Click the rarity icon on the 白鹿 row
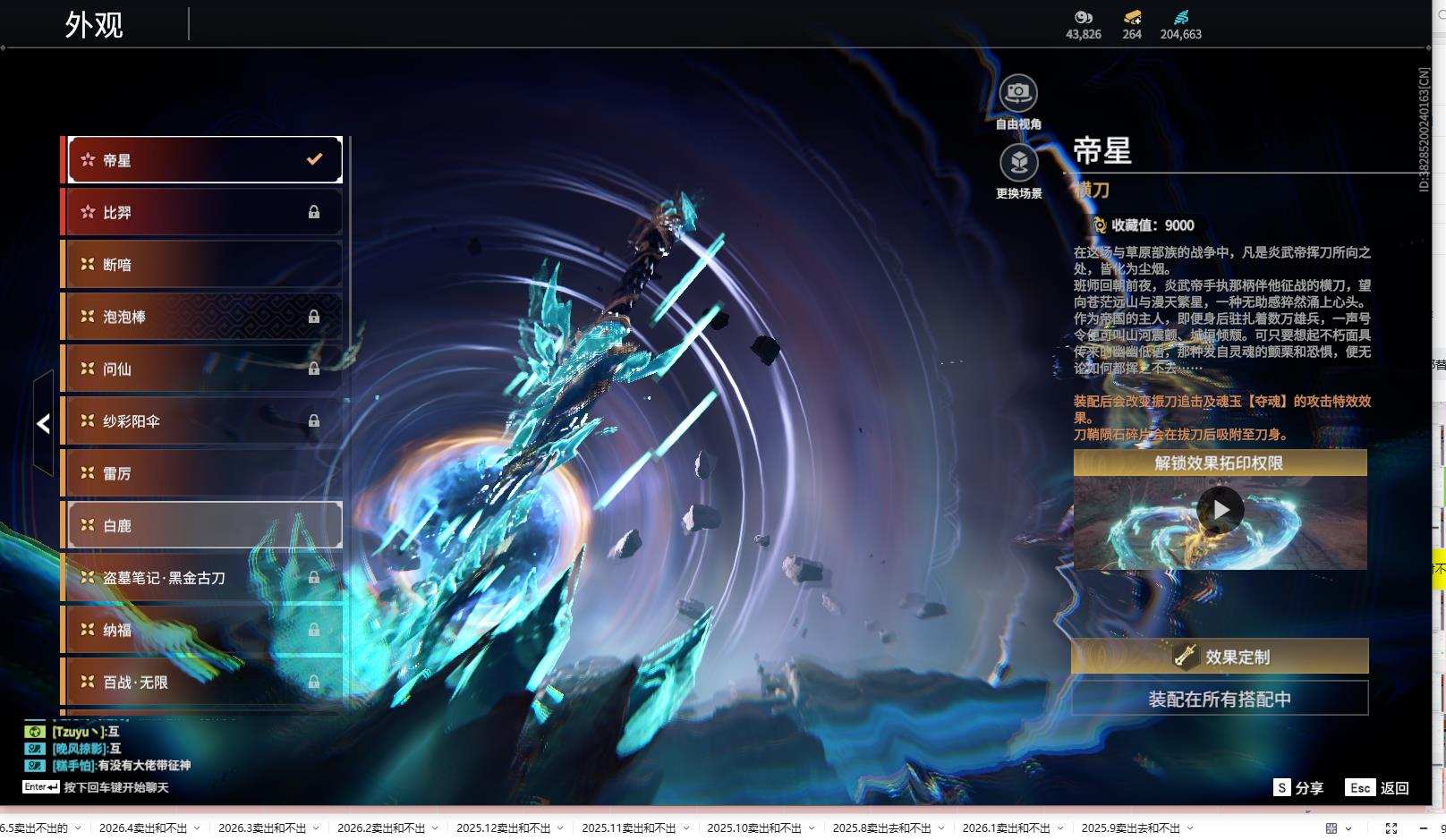The width and height of the screenshot is (1446, 840). click(x=88, y=525)
